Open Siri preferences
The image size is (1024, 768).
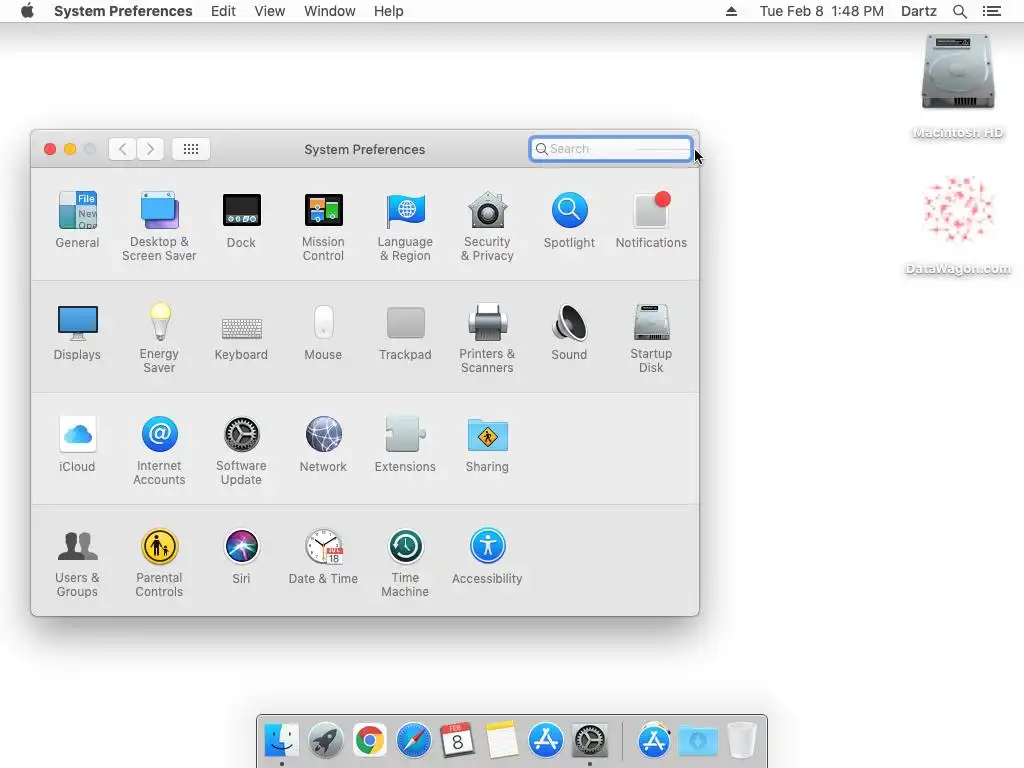241,556
